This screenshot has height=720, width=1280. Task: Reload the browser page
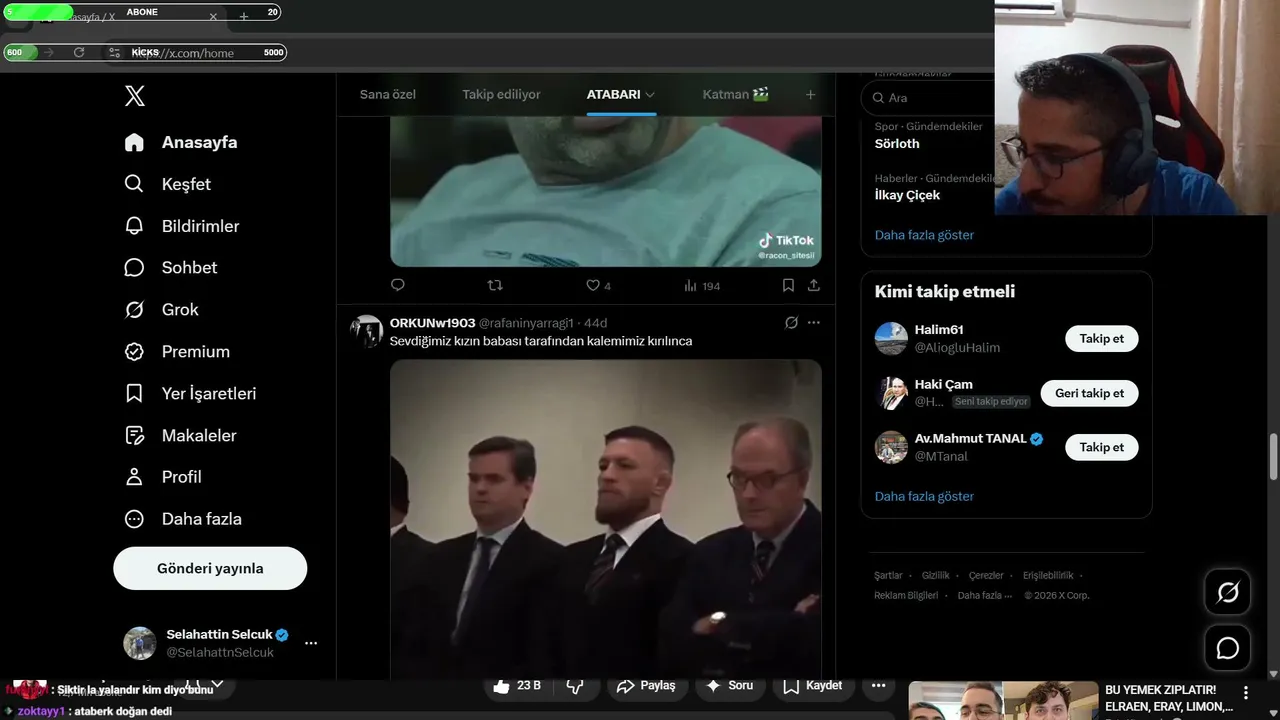pyautogui.click(x=79, y=52)
